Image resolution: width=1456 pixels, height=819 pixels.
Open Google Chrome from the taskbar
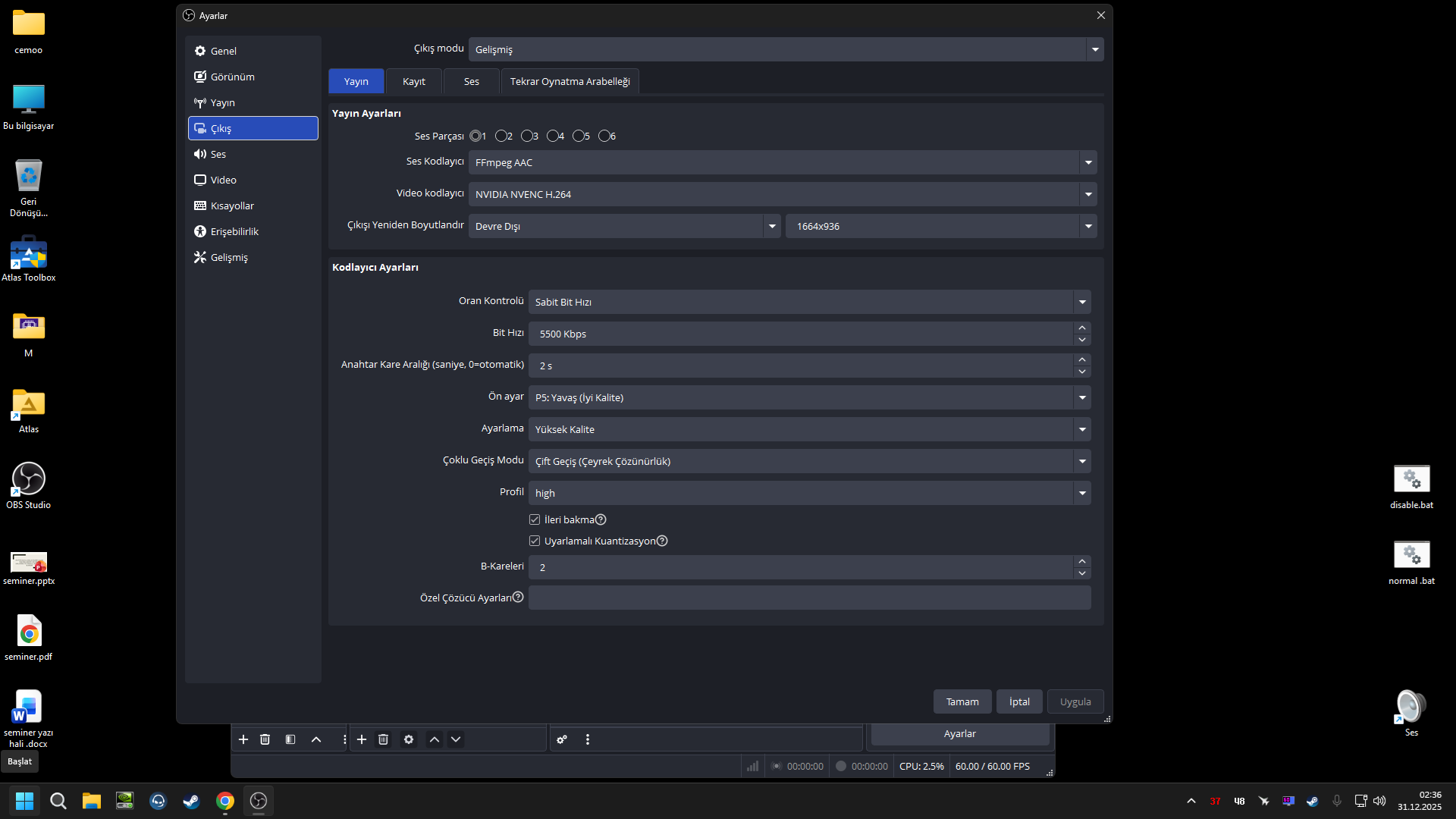(225, 801)
